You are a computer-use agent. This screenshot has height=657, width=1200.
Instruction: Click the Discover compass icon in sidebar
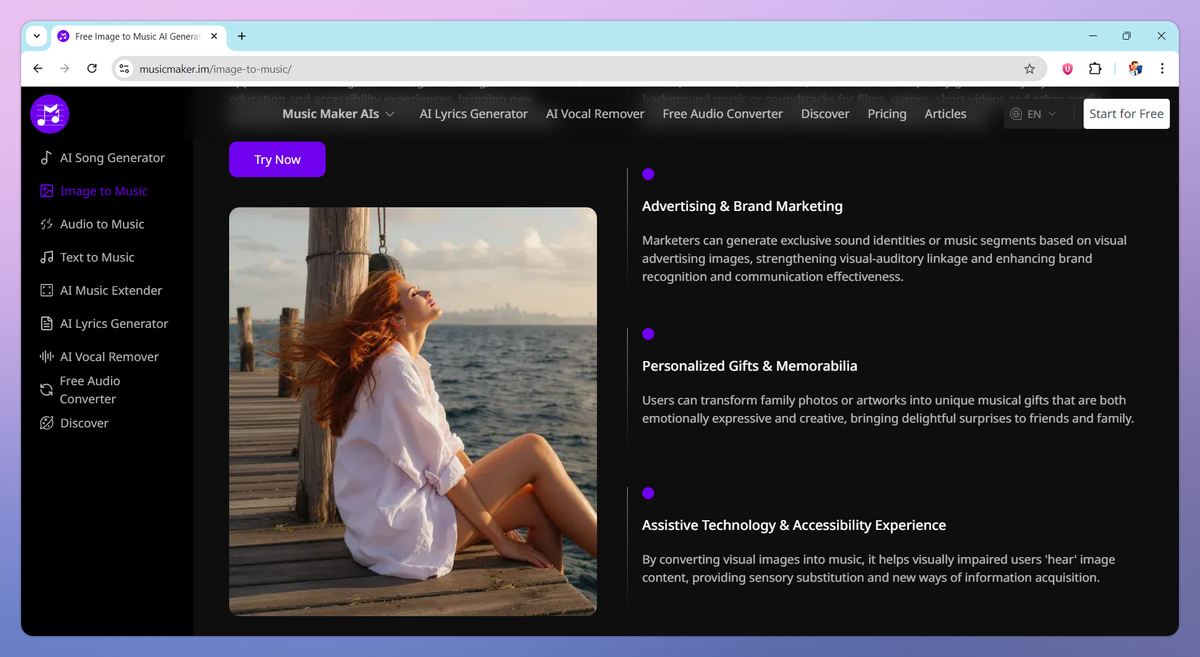click(46, 422)
